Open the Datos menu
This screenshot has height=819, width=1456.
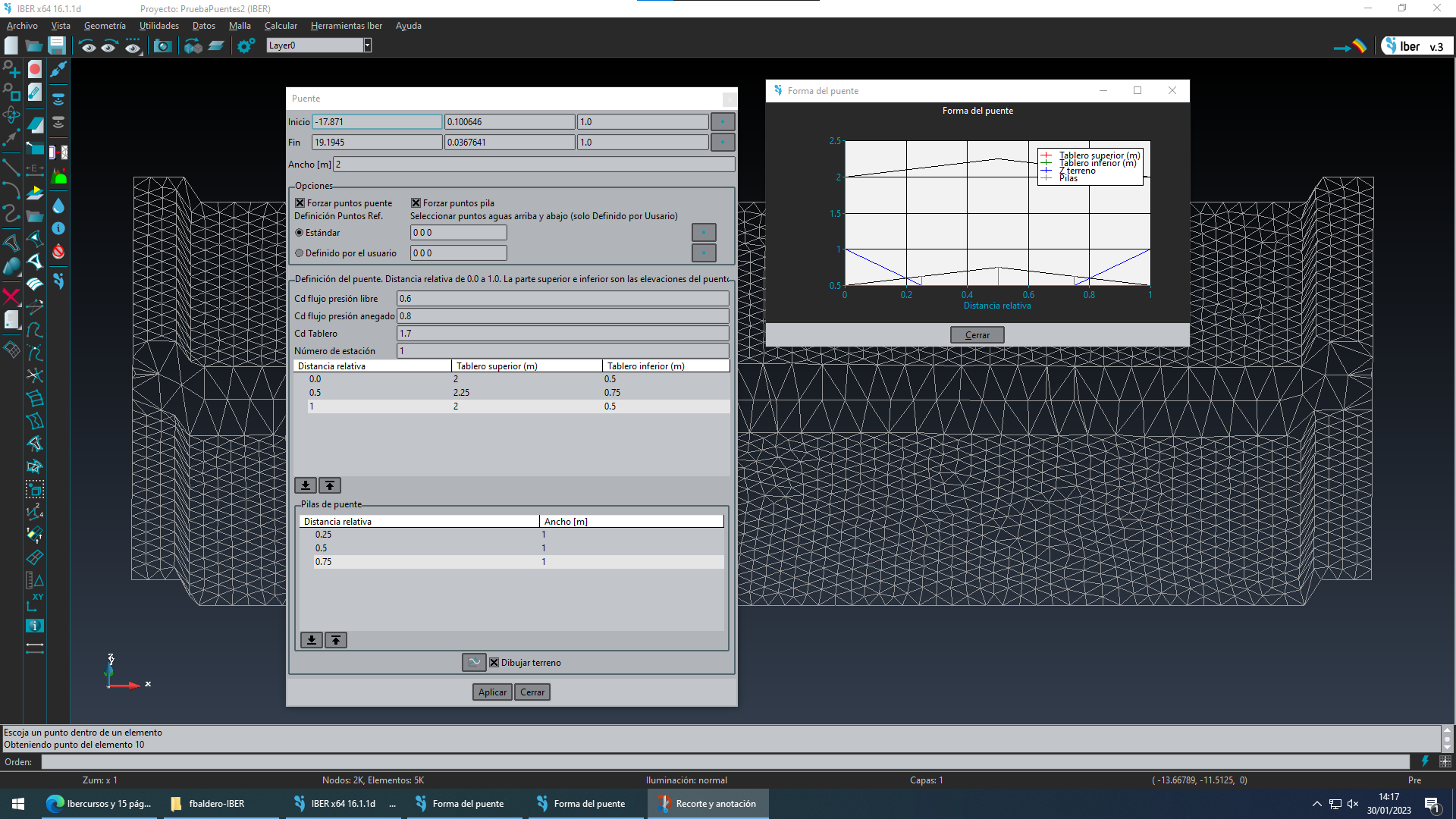[204, 26]
